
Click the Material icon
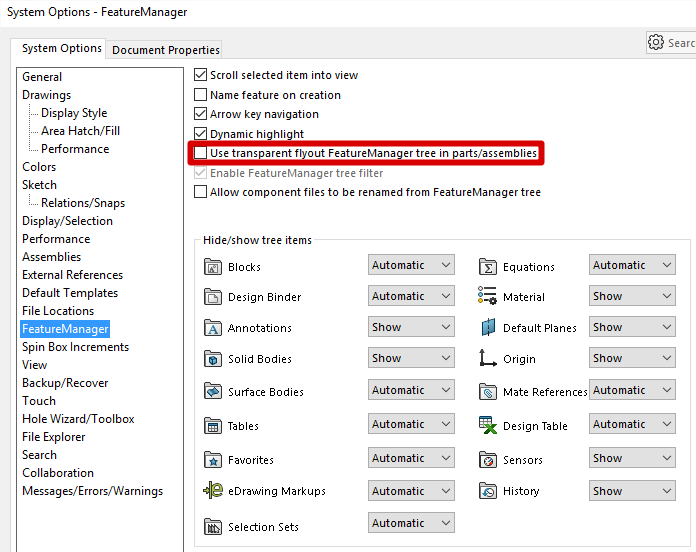[x=488, y=297]
